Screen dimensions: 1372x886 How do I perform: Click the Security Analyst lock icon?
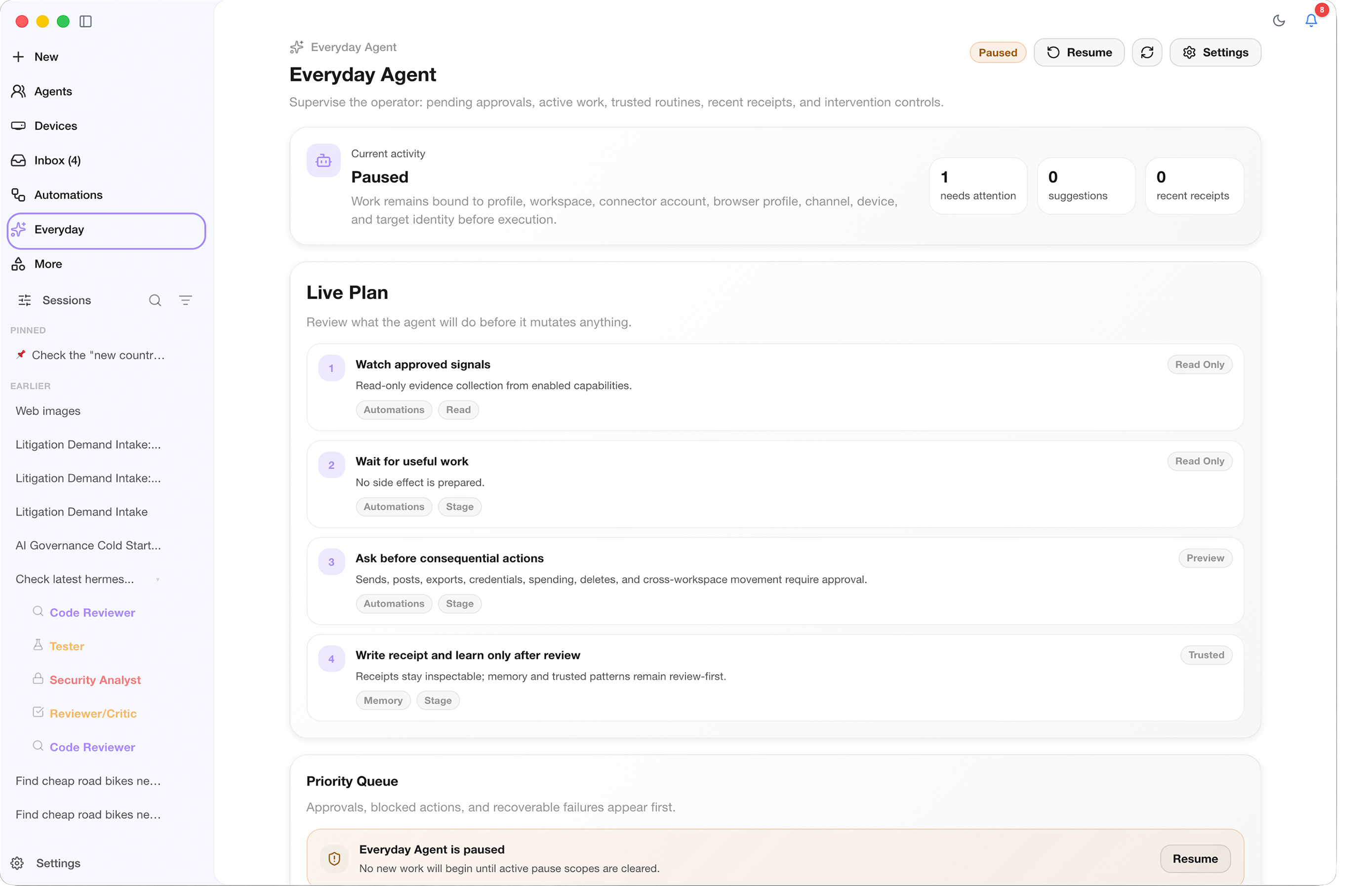tap(38, 678)
